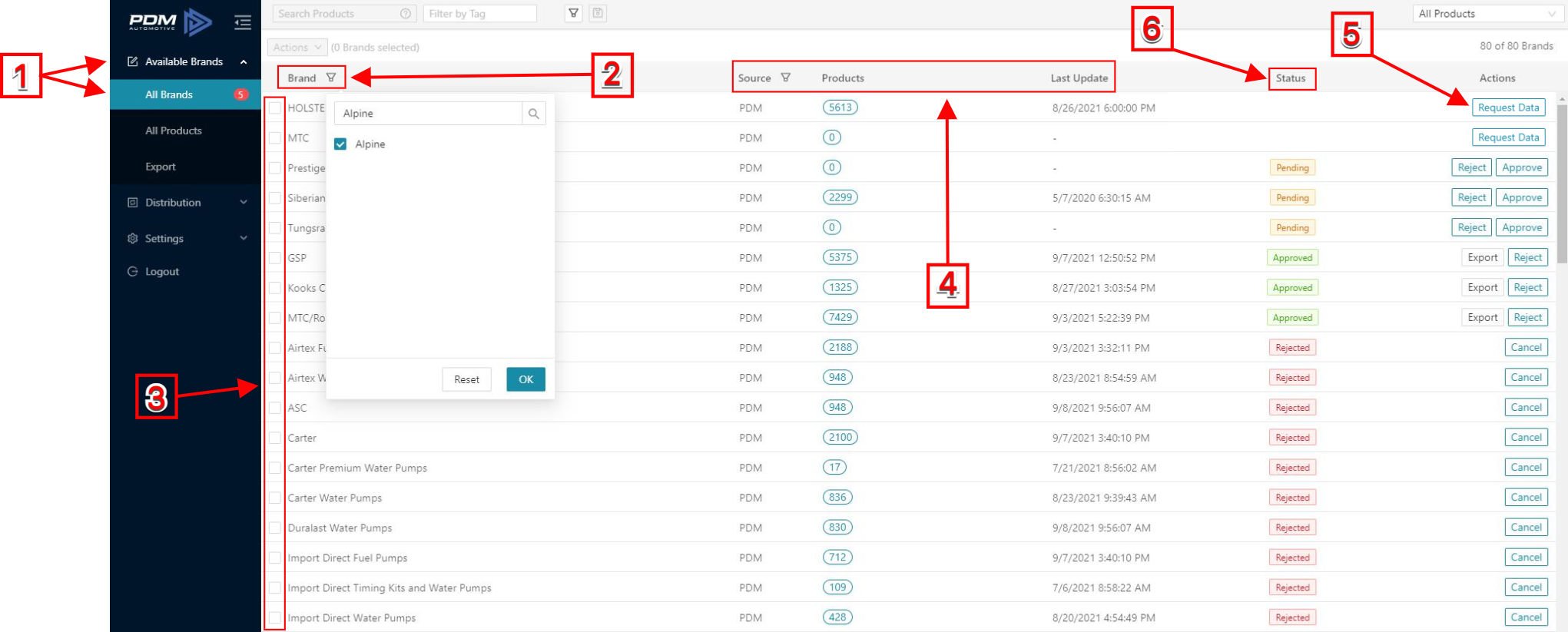Click Request Data for HOLSTE row

1508,108
